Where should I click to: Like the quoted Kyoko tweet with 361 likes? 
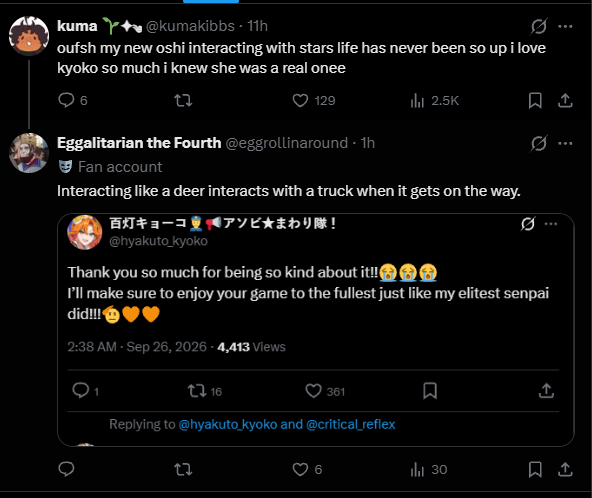coord(313,391)
